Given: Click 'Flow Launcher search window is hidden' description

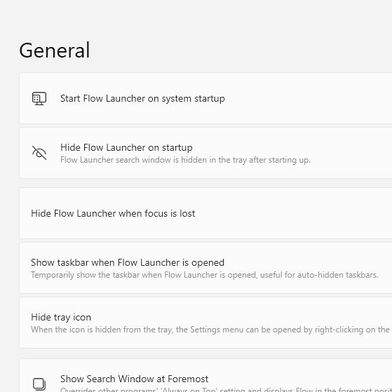Looking at the screenshot, I should 185,160.
